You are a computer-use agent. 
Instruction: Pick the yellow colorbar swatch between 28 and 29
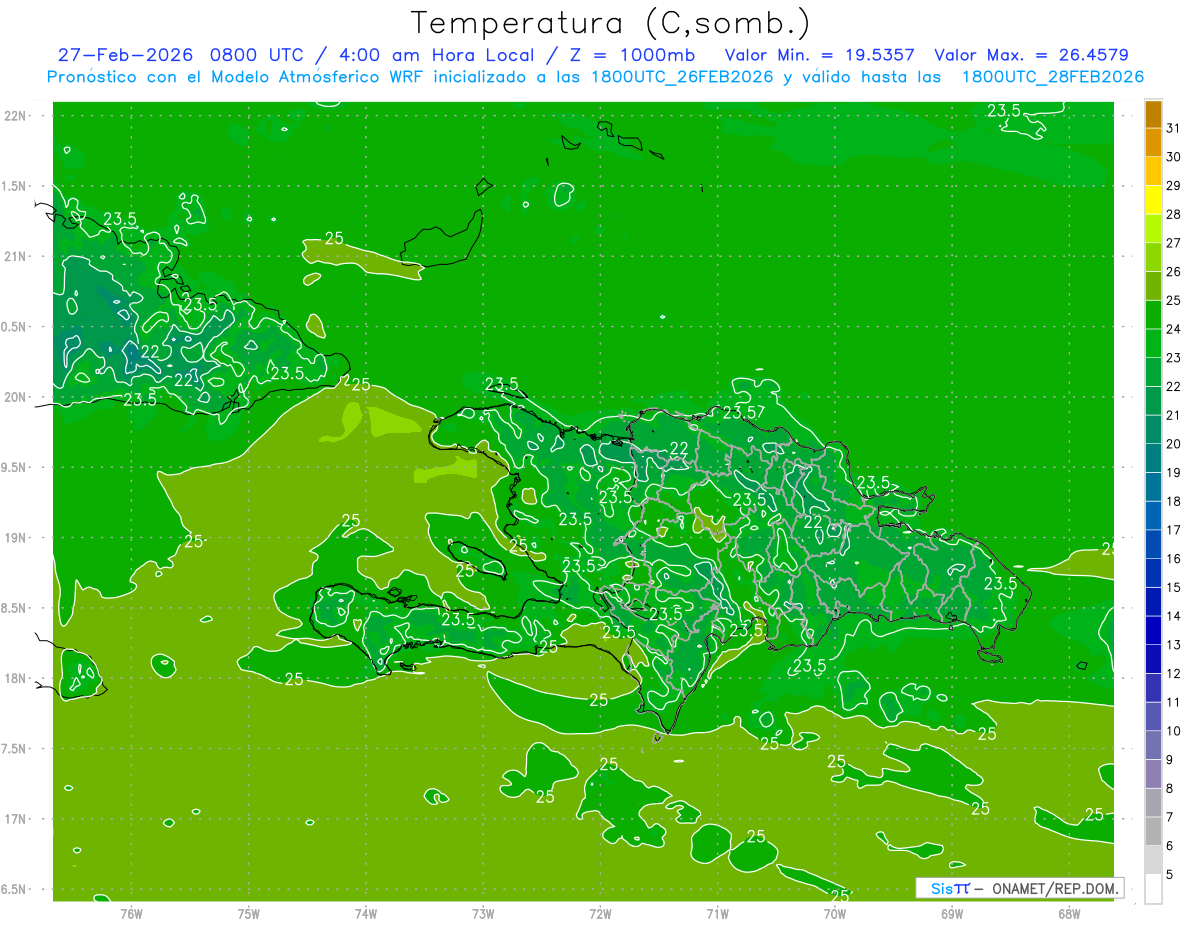[1153, 200]
